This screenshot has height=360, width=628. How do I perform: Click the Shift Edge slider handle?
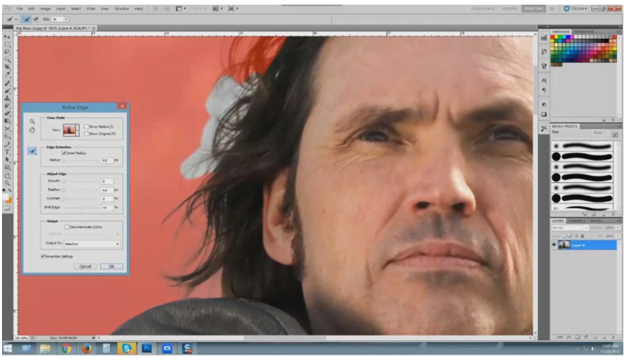[x=81, y=208]
